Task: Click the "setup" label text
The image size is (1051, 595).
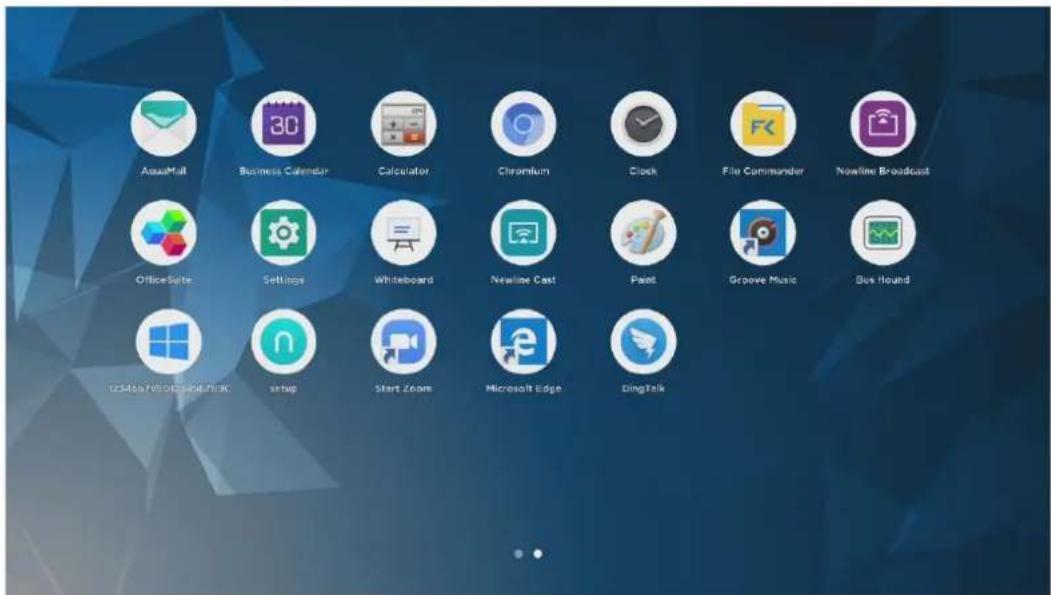Action: click(284, 388)
